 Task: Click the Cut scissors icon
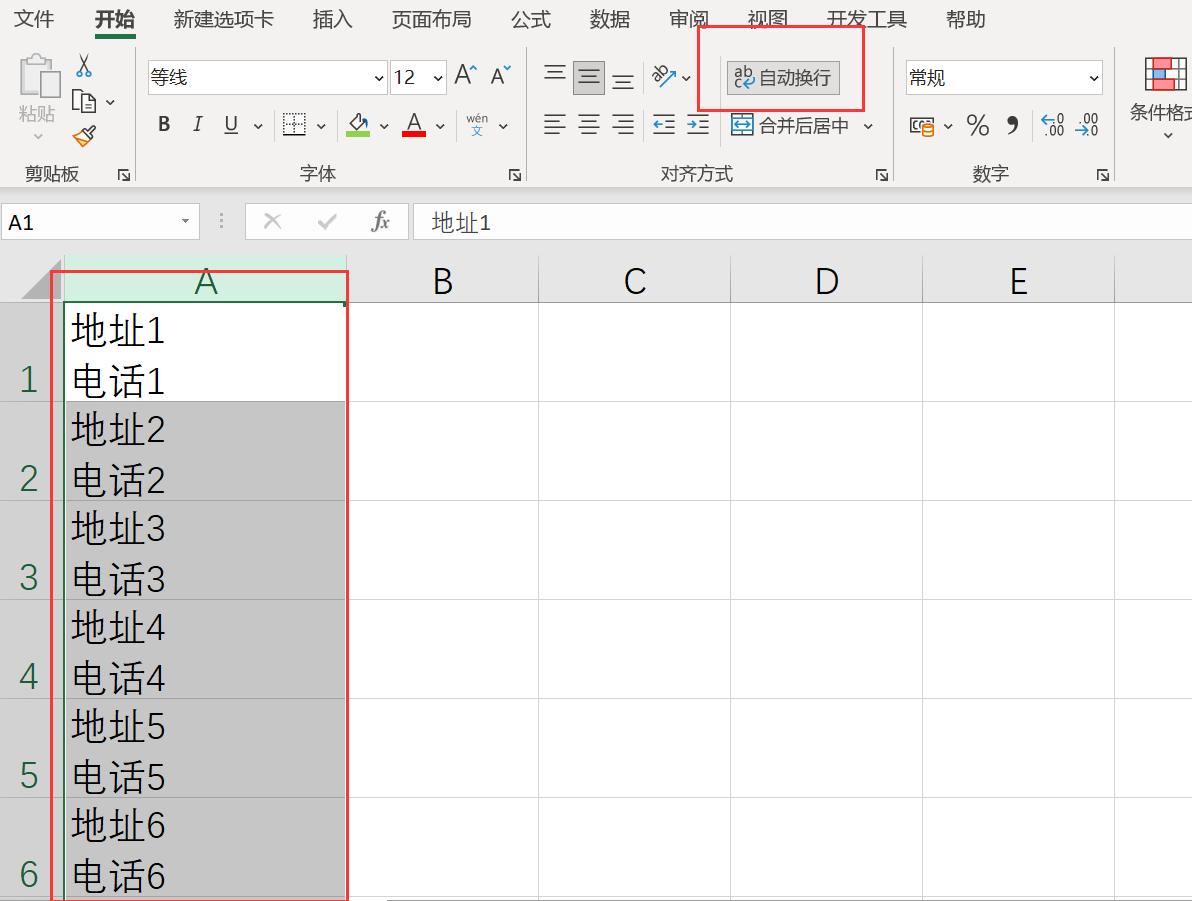84,66
